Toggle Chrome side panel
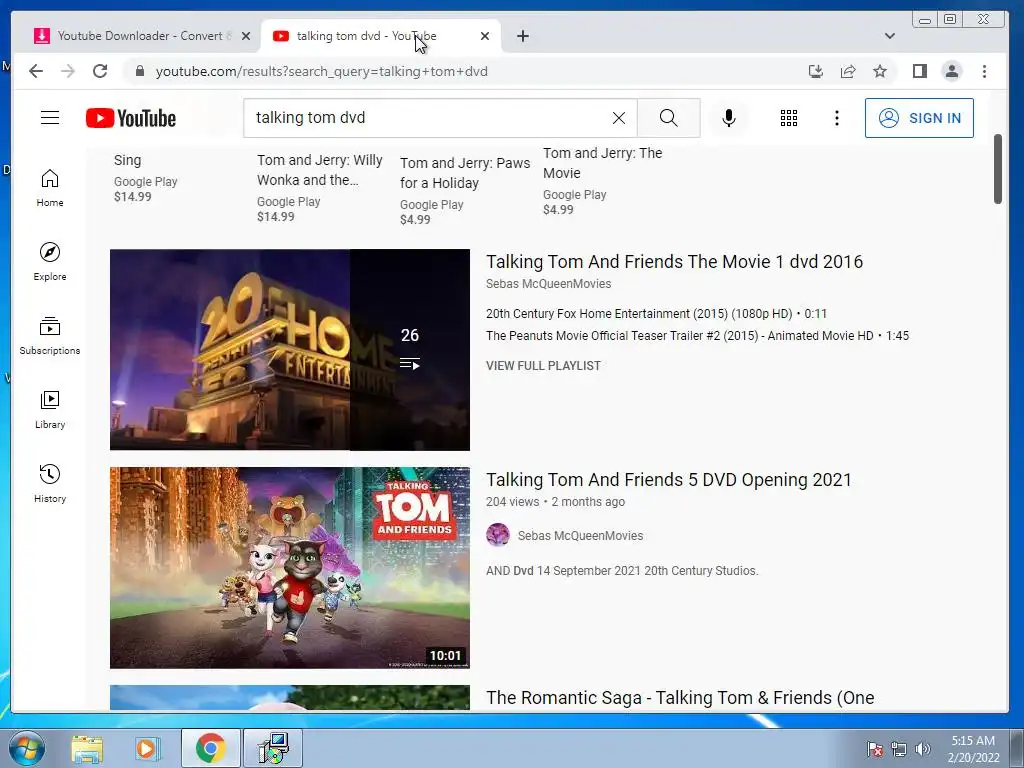Image resolution: width=1024 pixels, height=768 pixels. pyautogui.click(x=920, y=71)
